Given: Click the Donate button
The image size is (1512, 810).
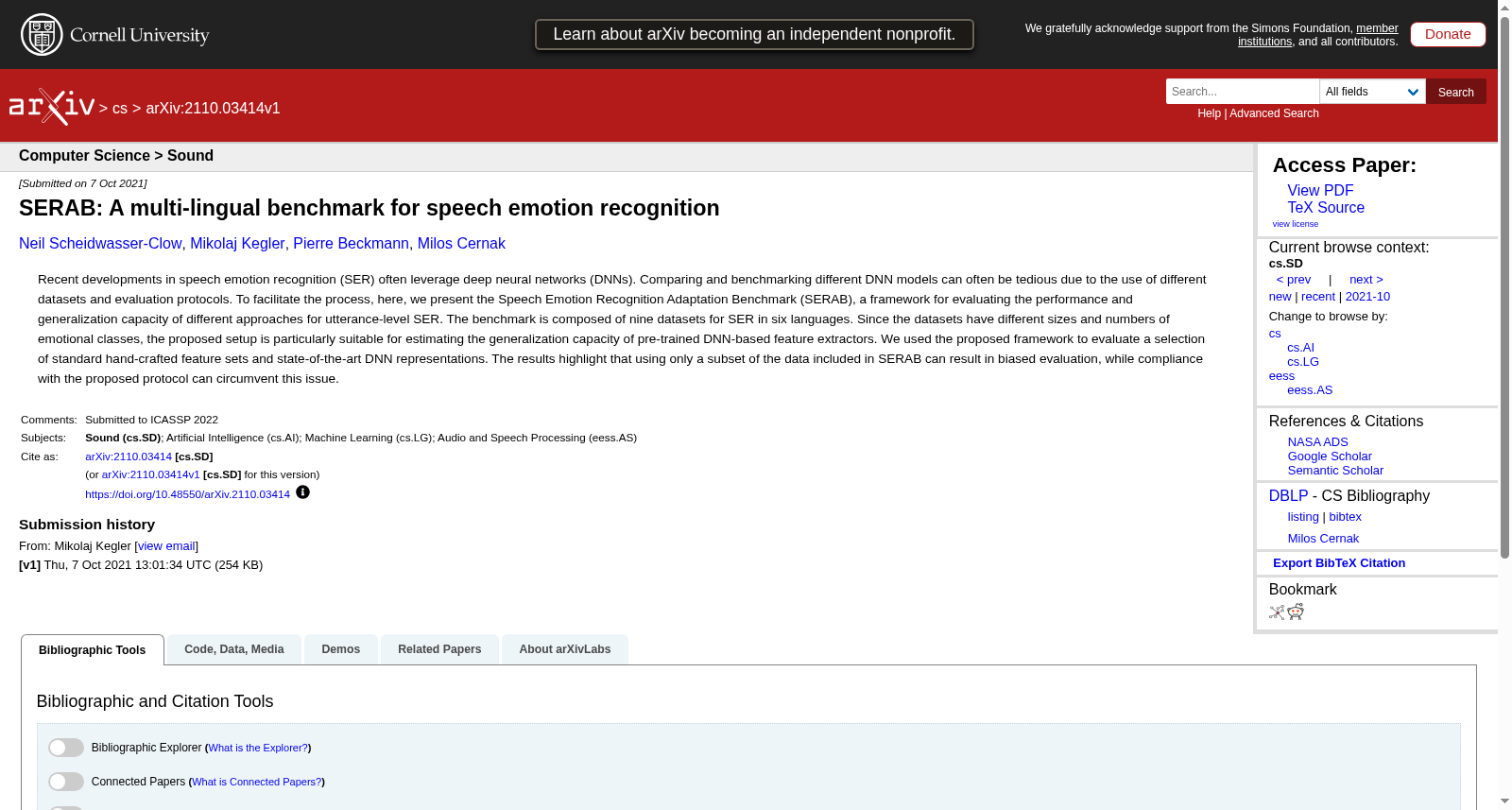Looking at the screenshot, I should pyautogui.click(x=1448, y=34).
